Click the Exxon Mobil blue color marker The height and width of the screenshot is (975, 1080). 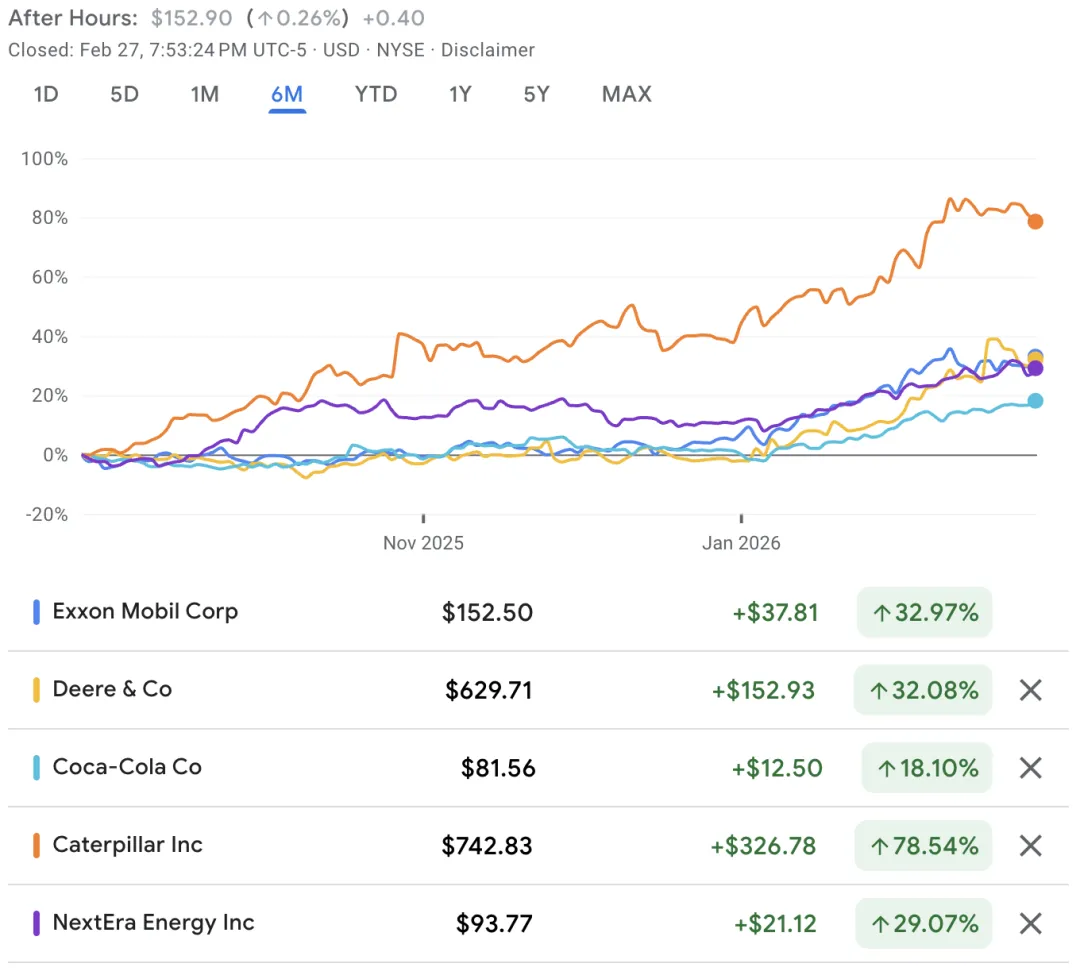(x=37, y=612)
